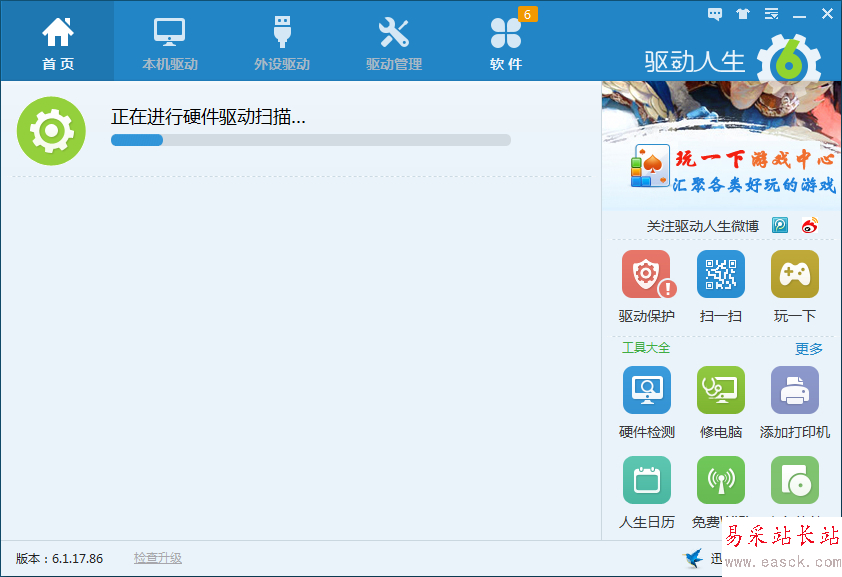Open the 首页 home tab
This screenshot has width=842, height=577.
(58, 43)
